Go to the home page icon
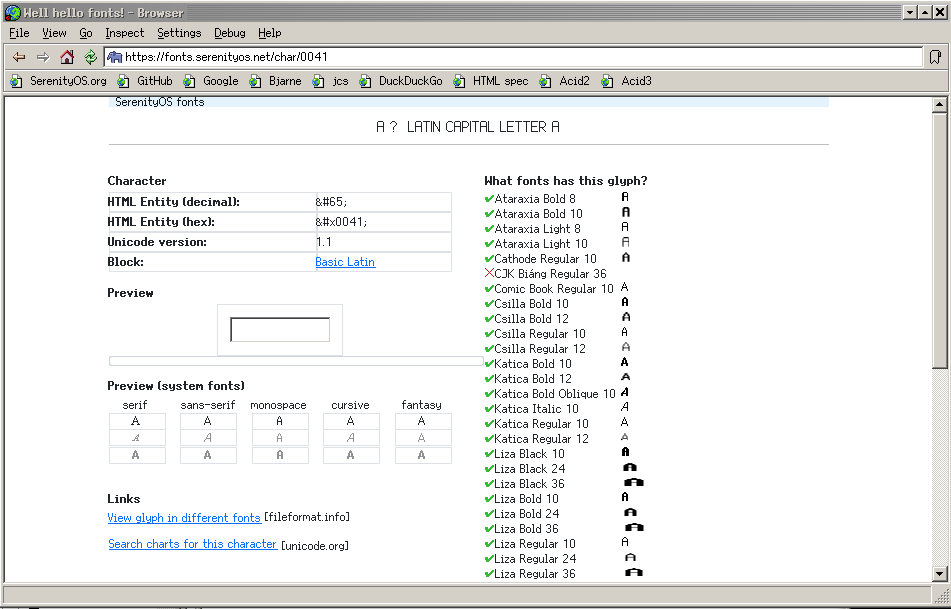This screenshot has height=609, width=951. click(x=67, y=57)
